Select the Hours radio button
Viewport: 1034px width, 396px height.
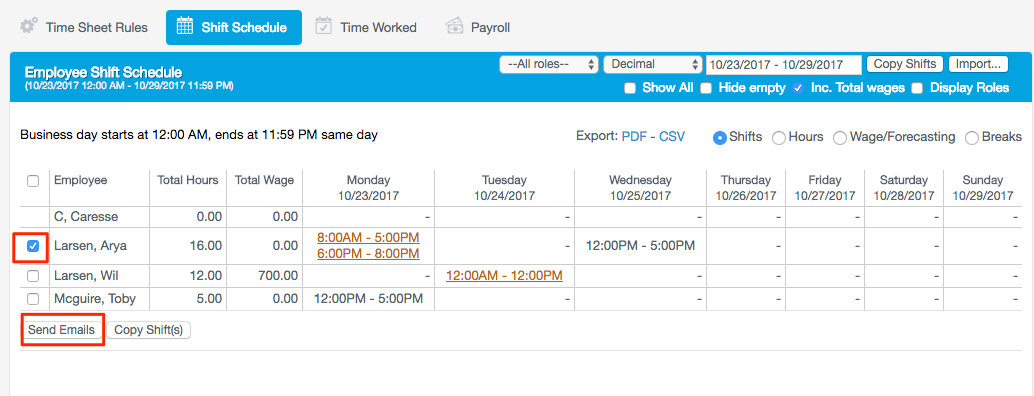(x=779, y=138)
